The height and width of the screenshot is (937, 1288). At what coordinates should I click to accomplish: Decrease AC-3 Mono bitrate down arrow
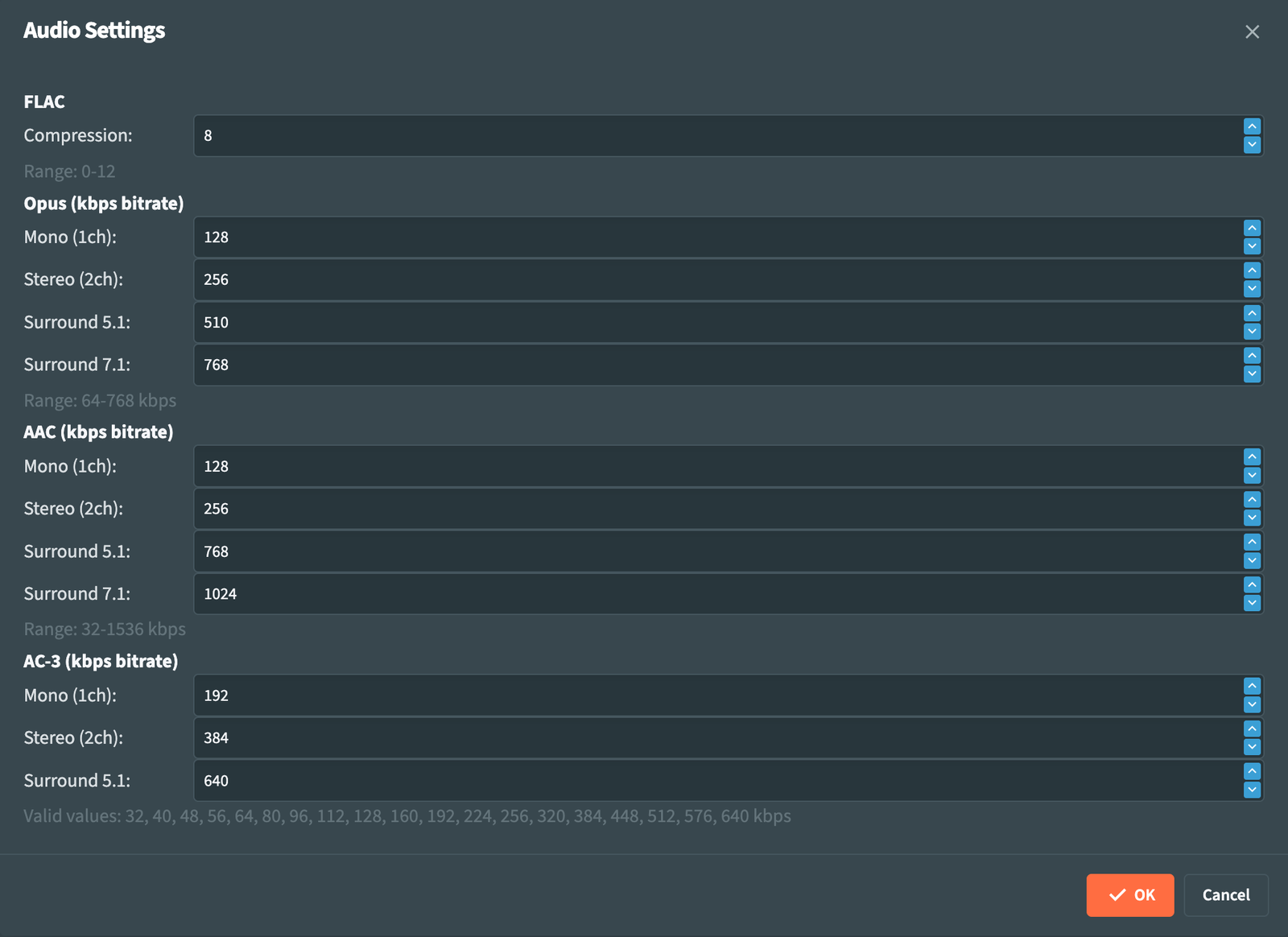[1252, 704]
